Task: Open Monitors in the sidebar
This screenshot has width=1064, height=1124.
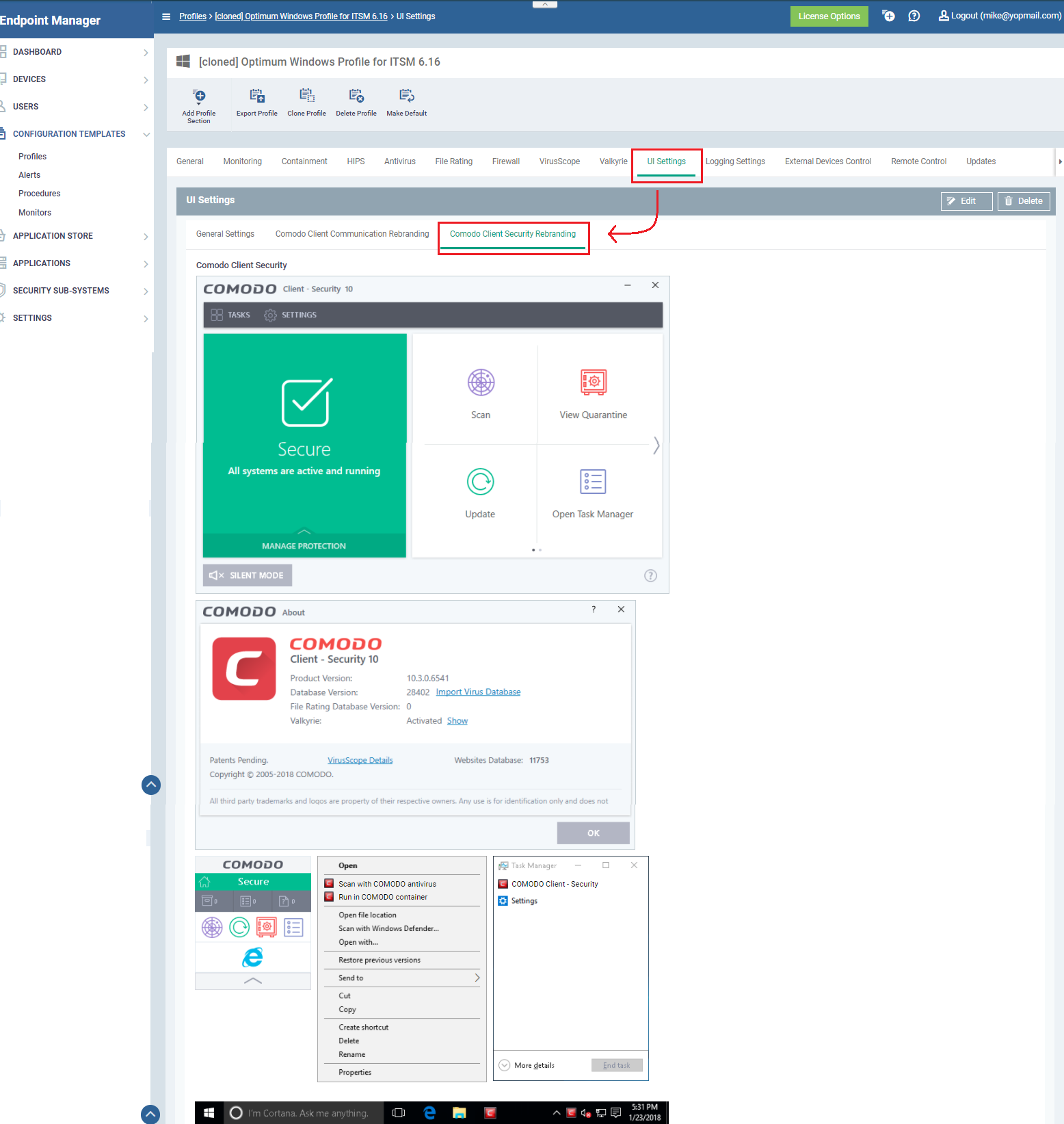Action: point(35,213)
